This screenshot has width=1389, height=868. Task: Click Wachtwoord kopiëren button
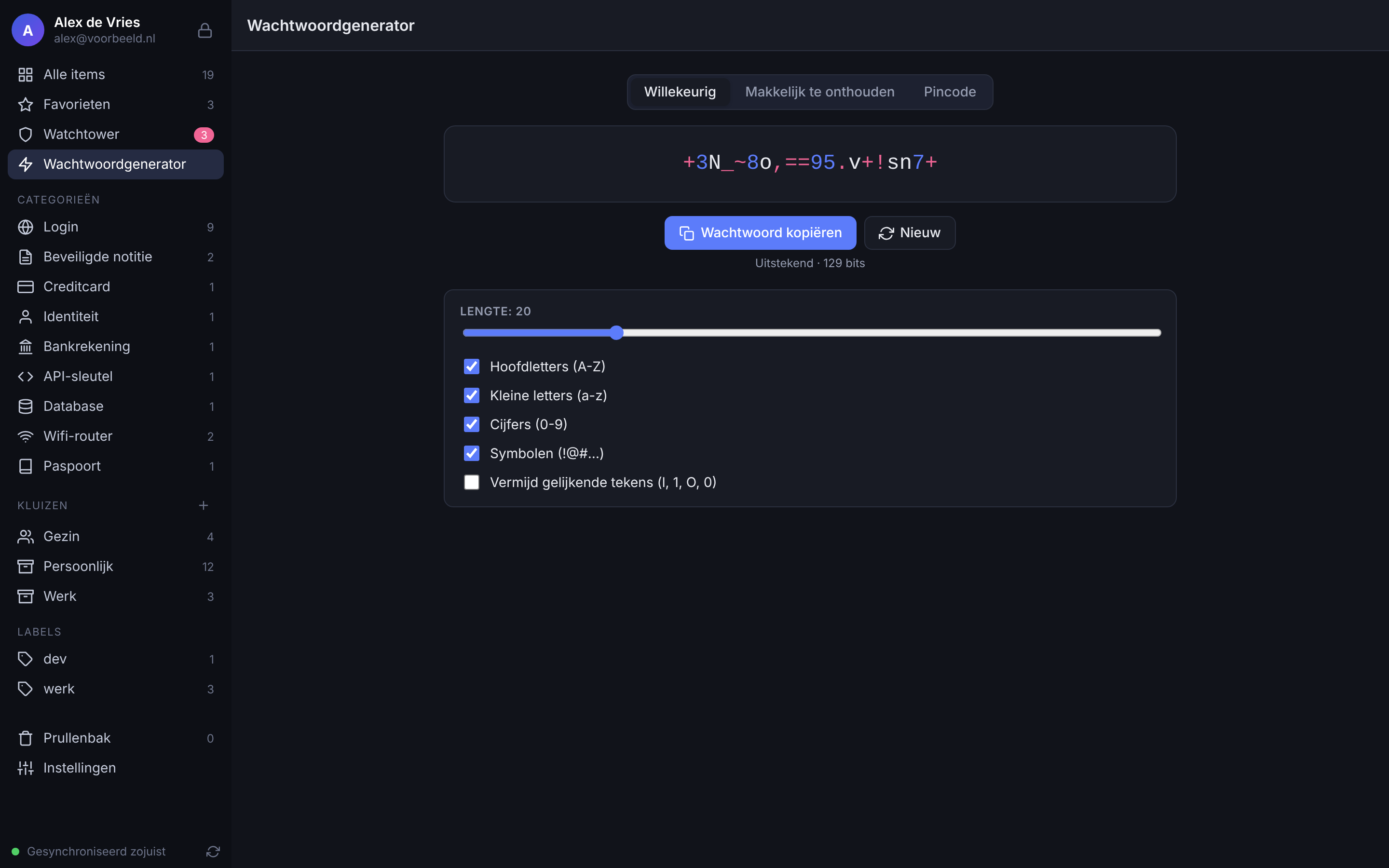(760, 232)
